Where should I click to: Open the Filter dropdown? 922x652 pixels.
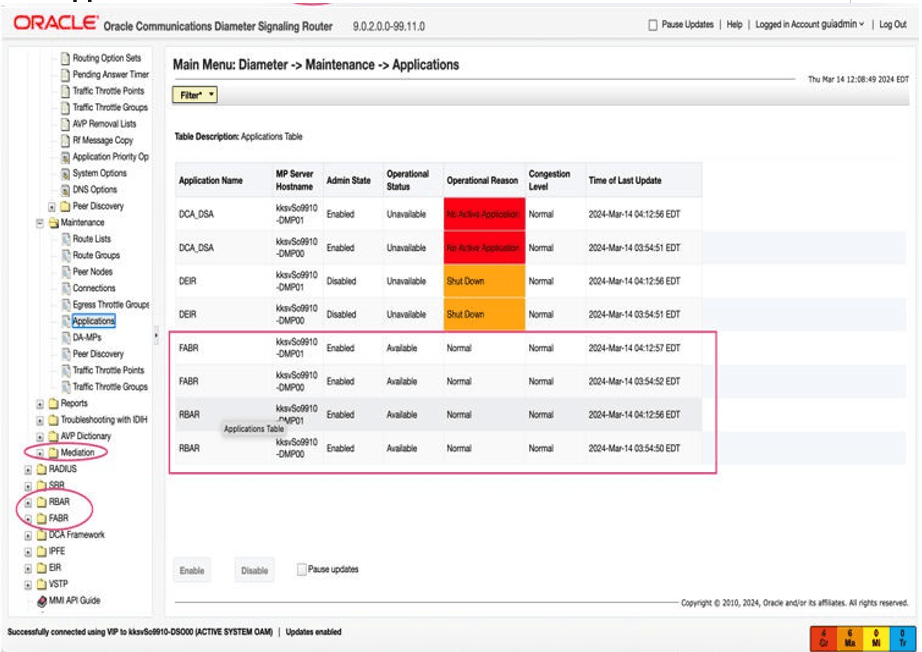point(195,95)
